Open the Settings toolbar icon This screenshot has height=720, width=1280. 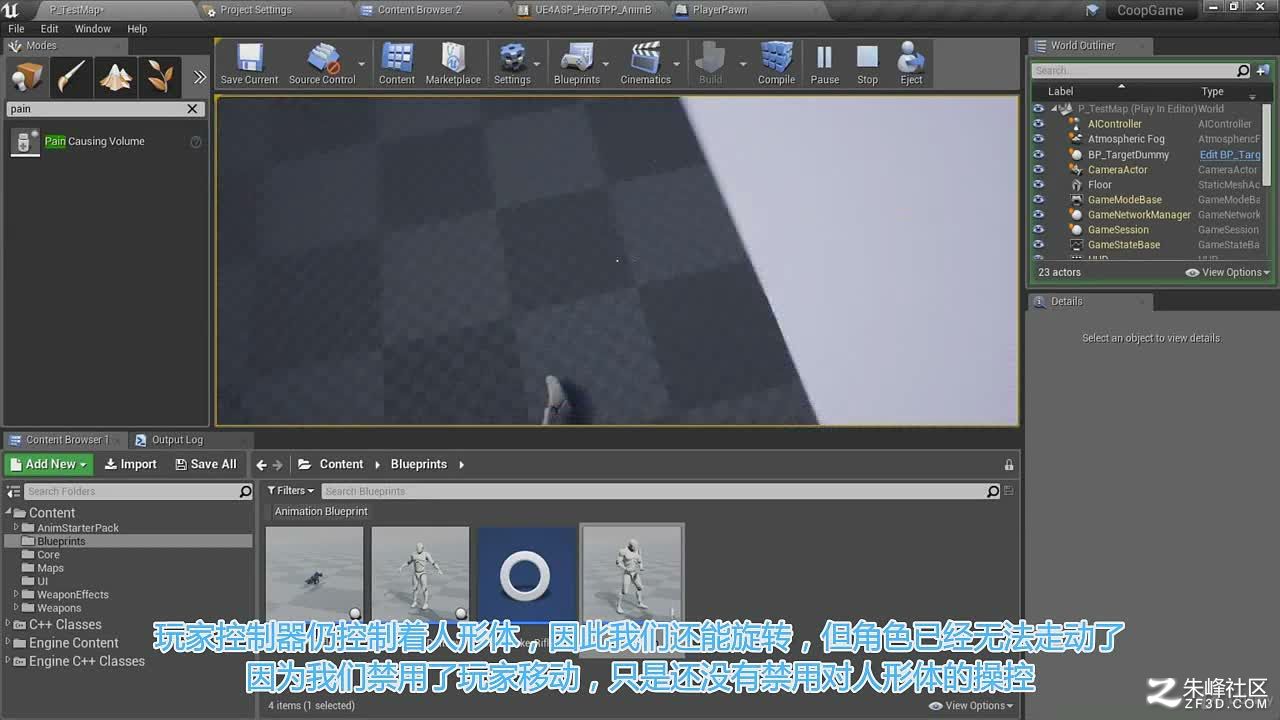point(512,63)
